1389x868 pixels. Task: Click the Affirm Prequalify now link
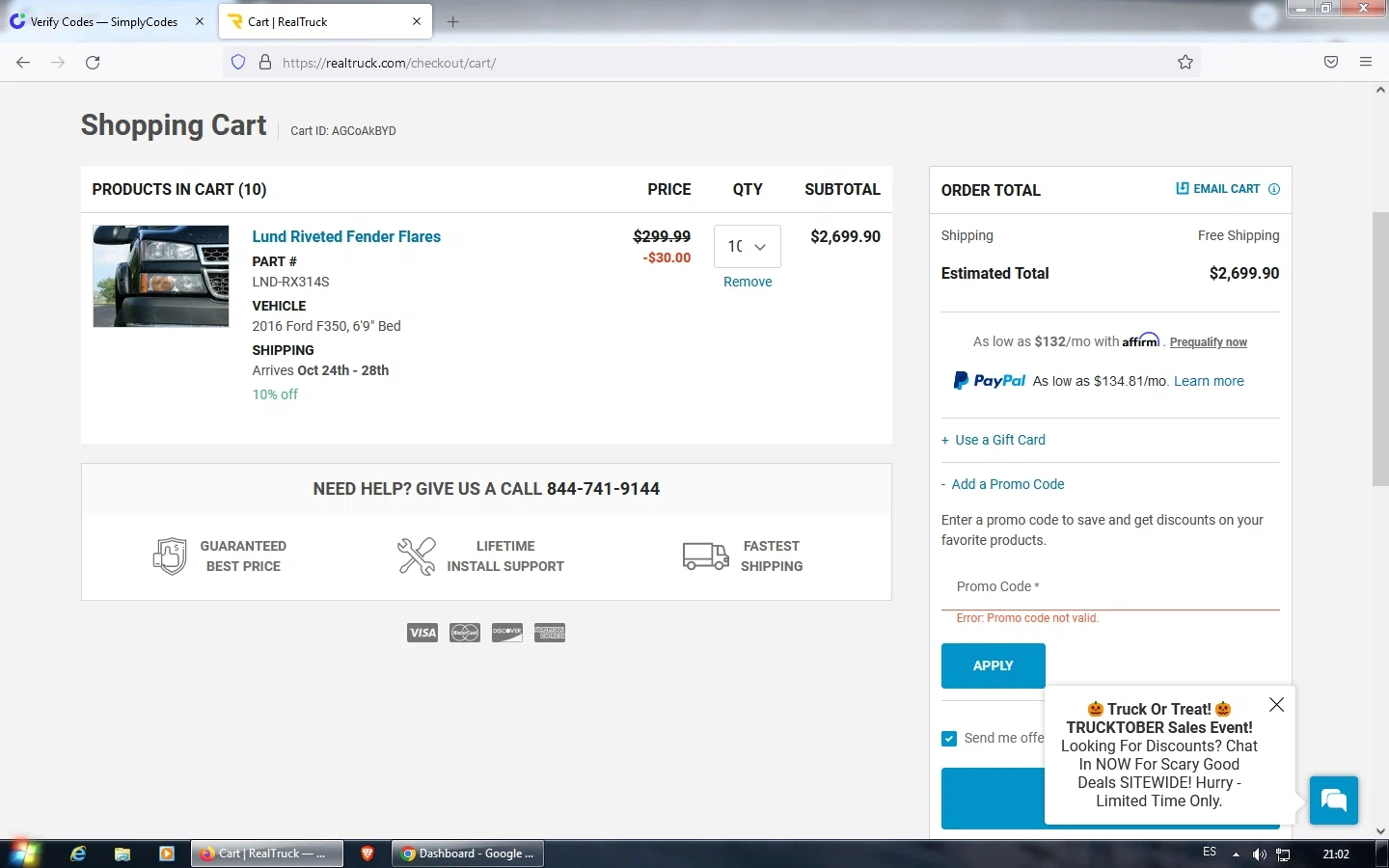1209,342
